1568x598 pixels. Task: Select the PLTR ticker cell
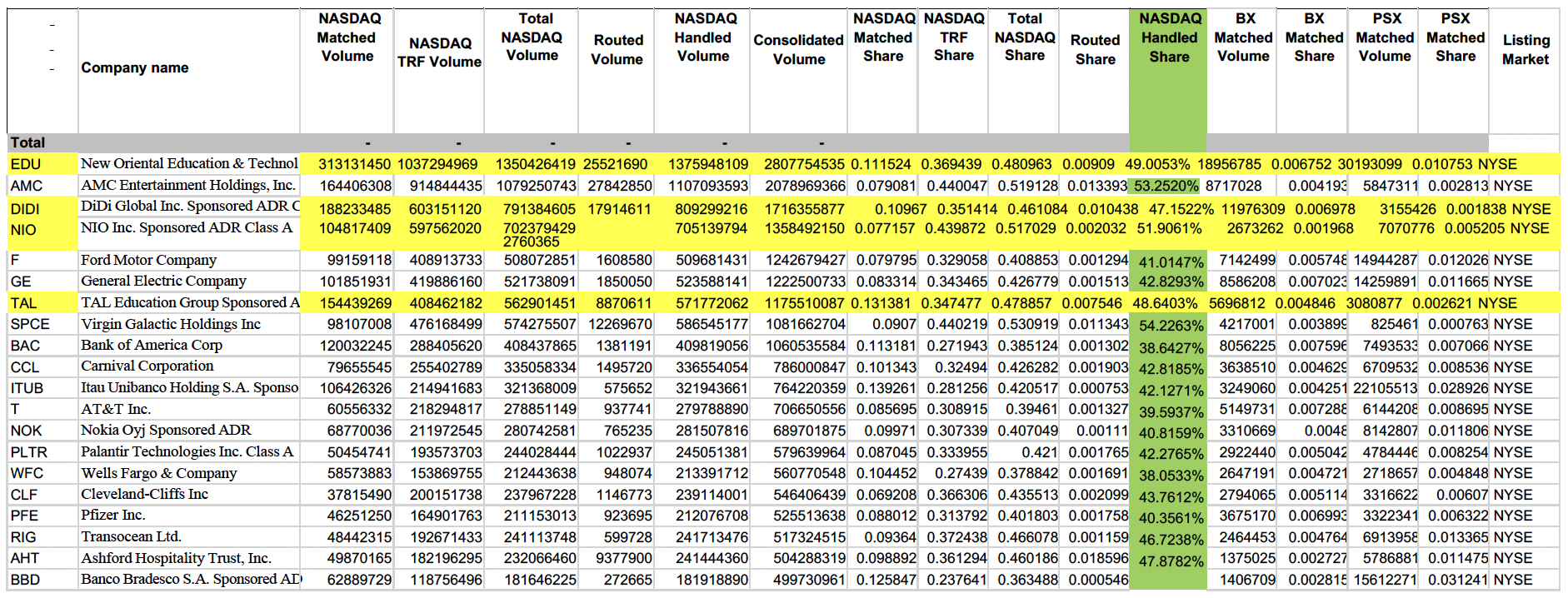coord(29,452)
